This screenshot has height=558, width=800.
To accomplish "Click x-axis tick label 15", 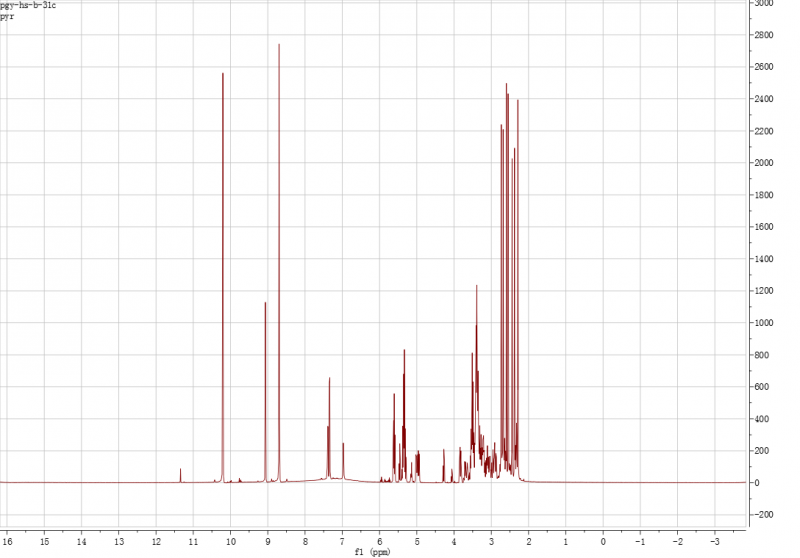I will click(44, 542).
